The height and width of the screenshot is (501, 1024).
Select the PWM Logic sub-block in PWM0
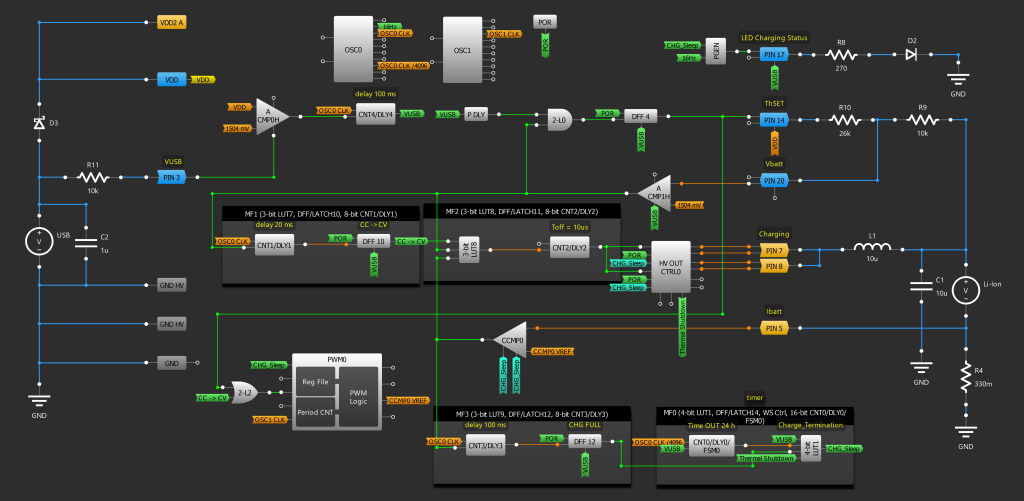[358, 394]
